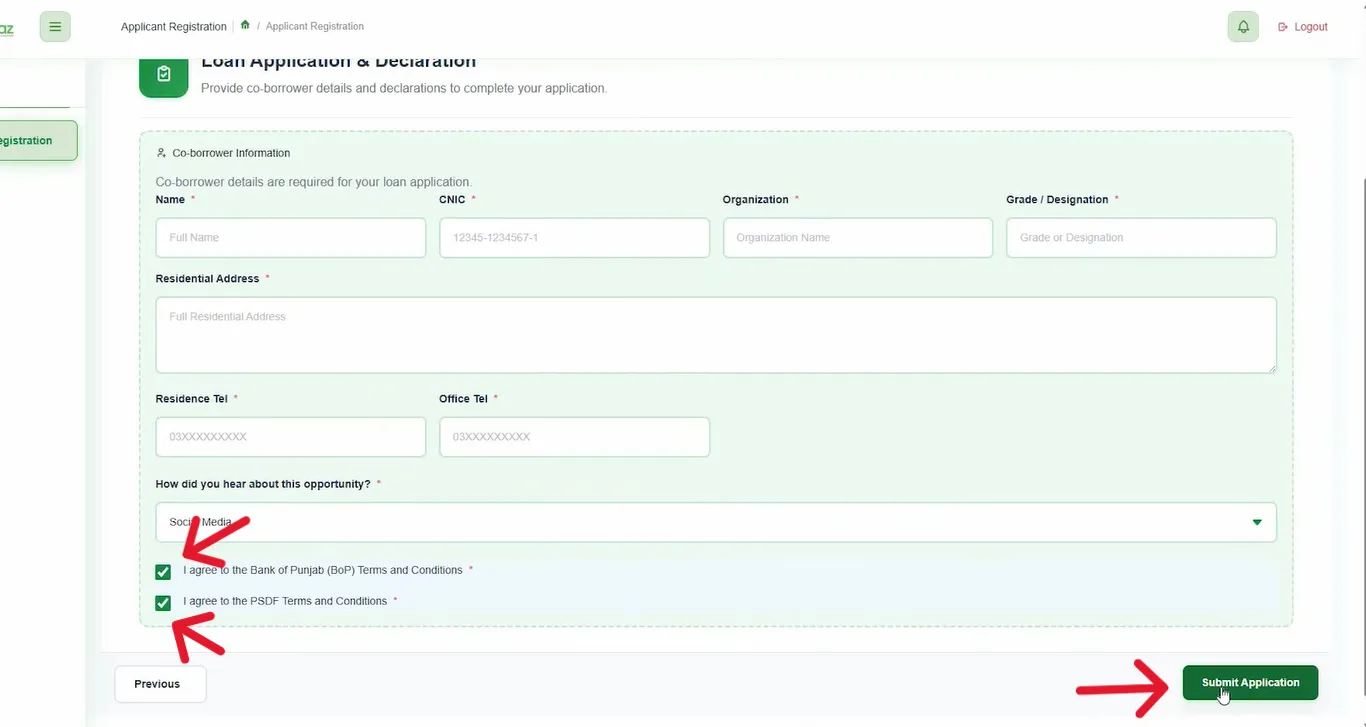Click the Office Tel input field
Image resolution: width=1366 pixels, height=727 pixels.
(x=574, y=437)
